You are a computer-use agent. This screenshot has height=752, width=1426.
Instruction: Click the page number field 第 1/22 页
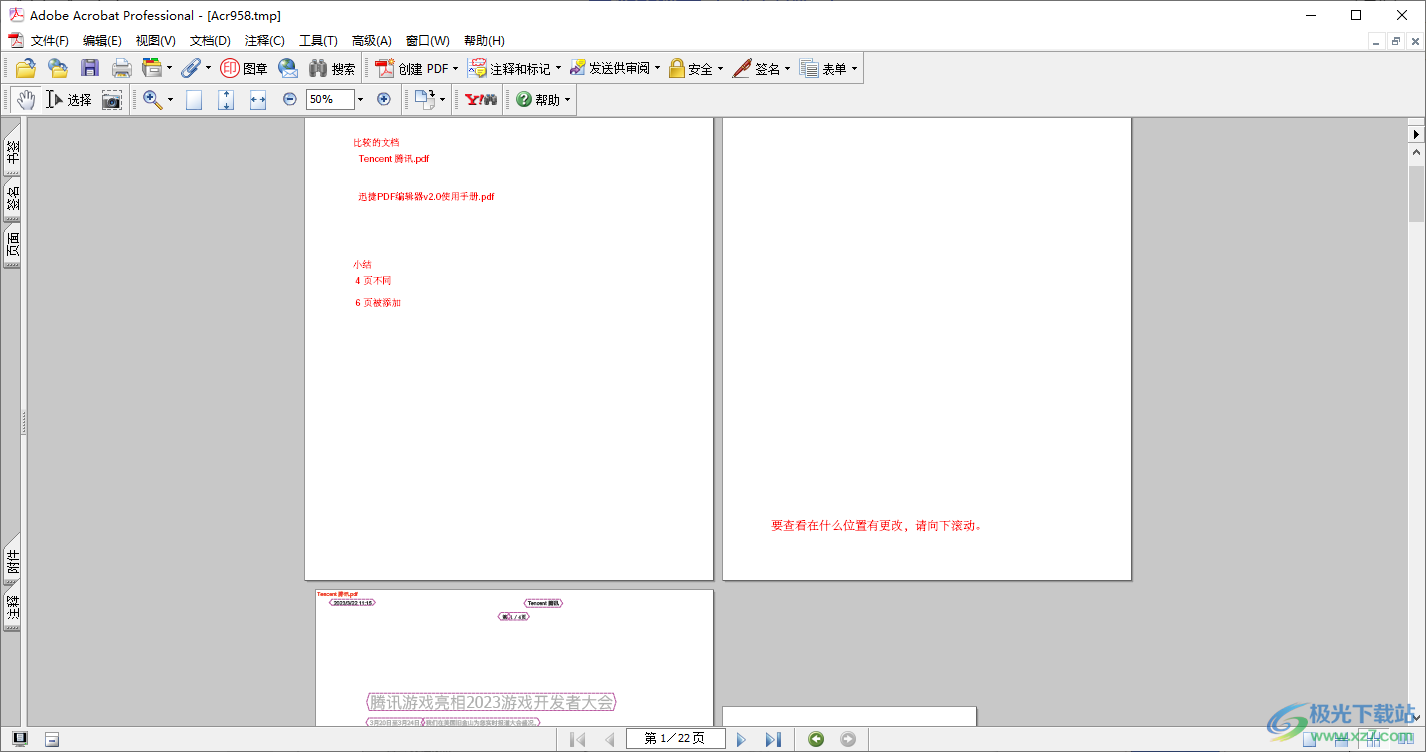click(675, 739)
